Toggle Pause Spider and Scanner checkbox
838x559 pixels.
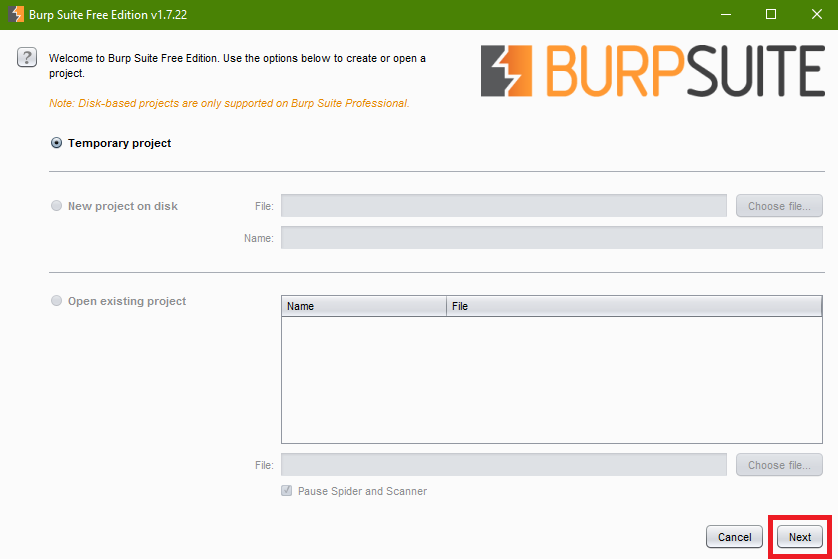click(286, 491)
